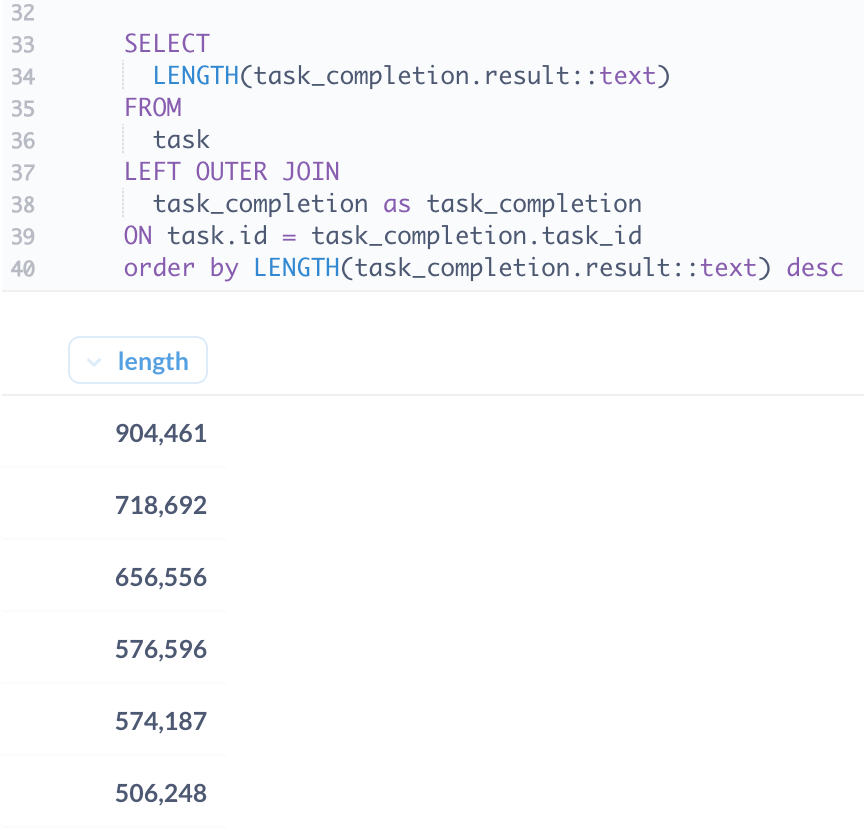864x832 pixels.
Task: Click the ON keyword on line 39
Action: pos(138,236)
